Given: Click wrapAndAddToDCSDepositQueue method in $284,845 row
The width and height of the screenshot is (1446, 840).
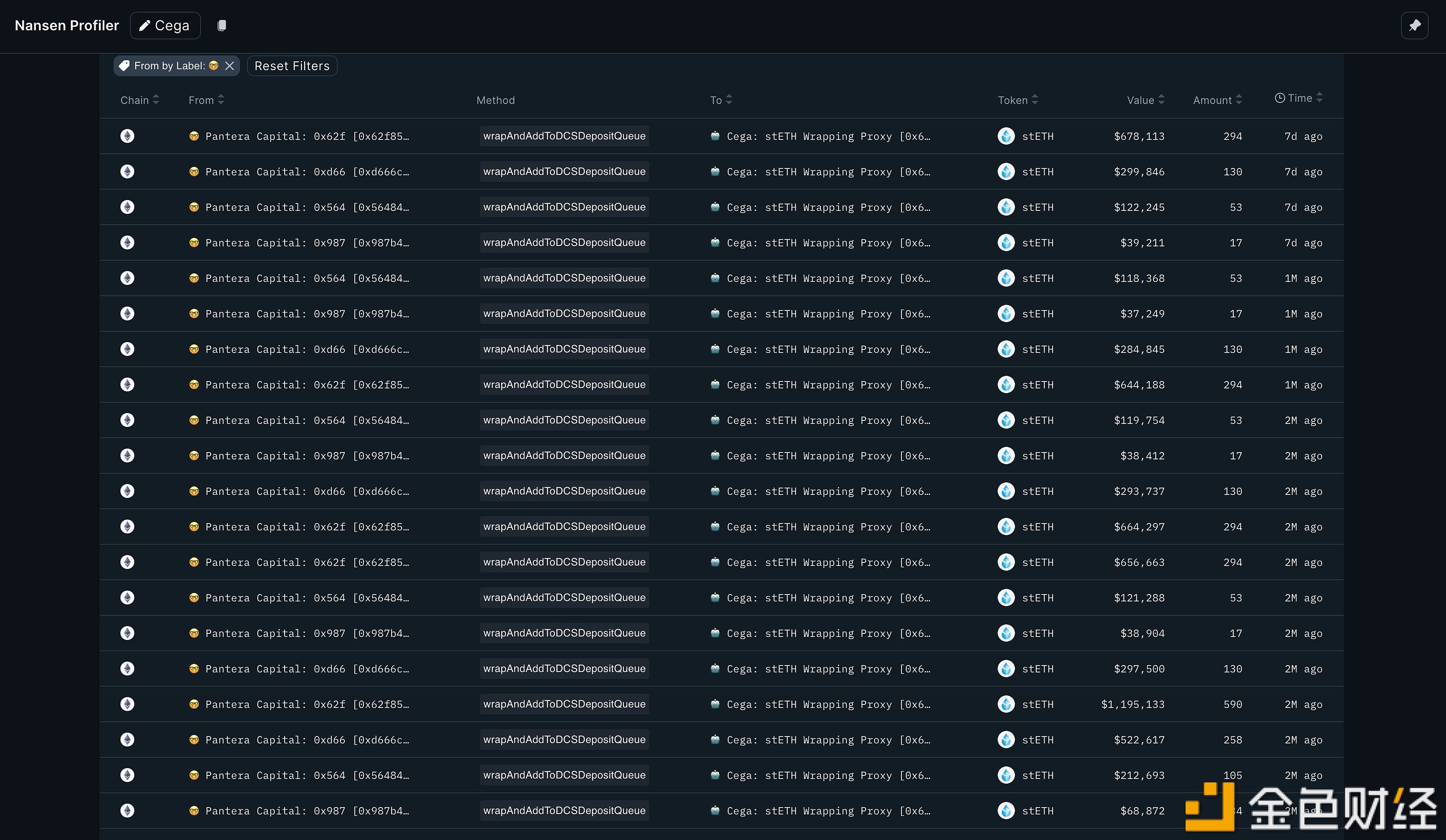Looking at the screenshot, I should (x=564, y=349).
